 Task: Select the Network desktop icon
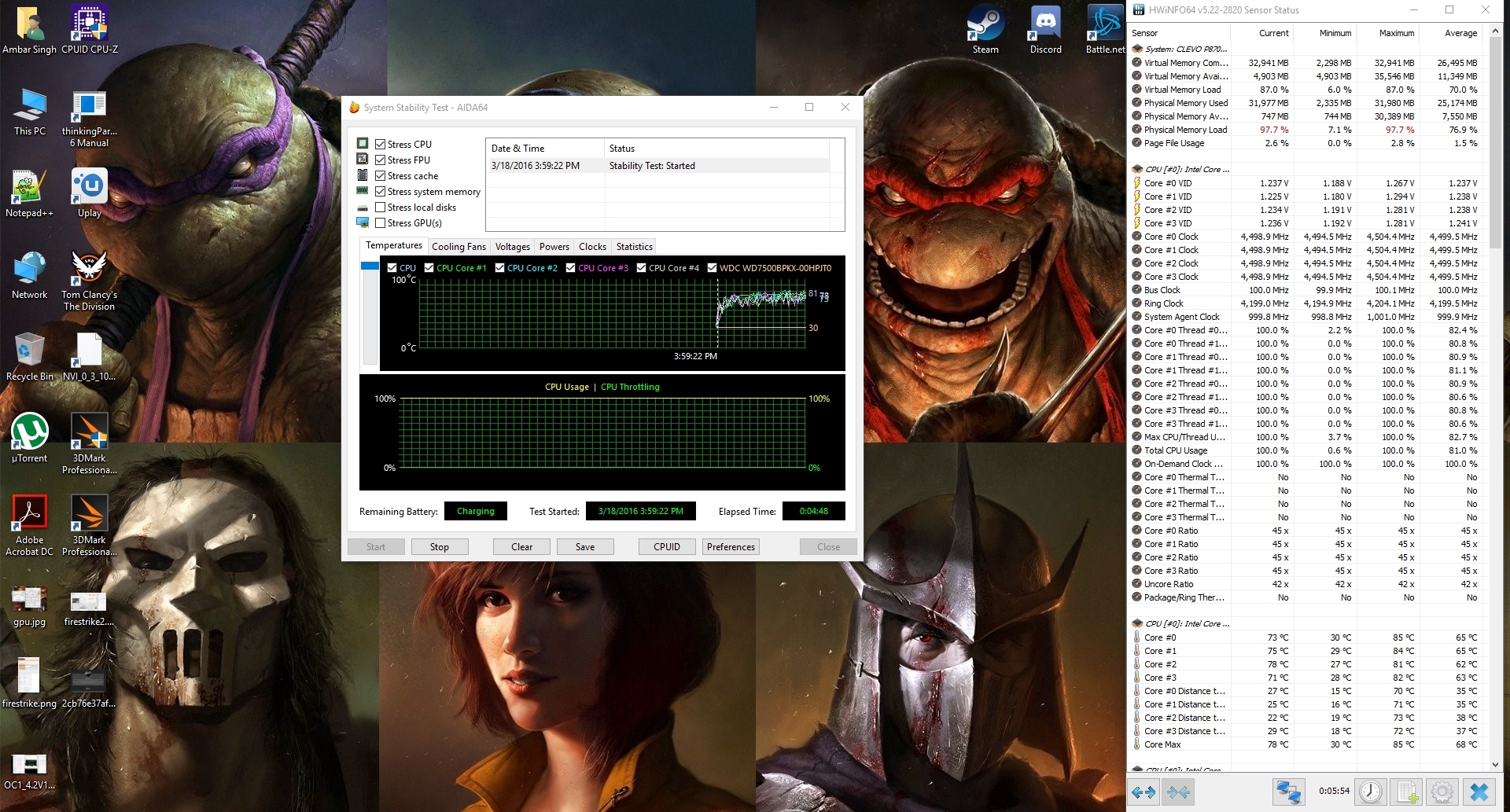click(29, 275)
